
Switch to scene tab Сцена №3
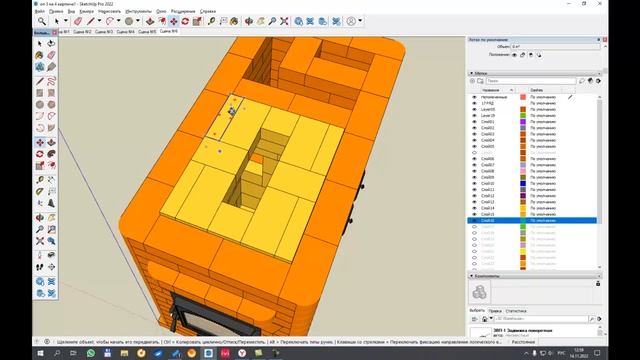tap(104, 31)
